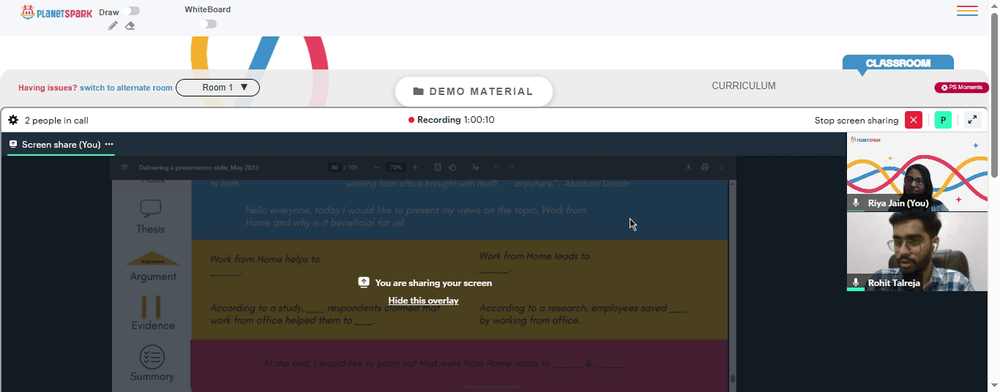
Task: Click switch to alternate room link
Action: pos(126,88)
